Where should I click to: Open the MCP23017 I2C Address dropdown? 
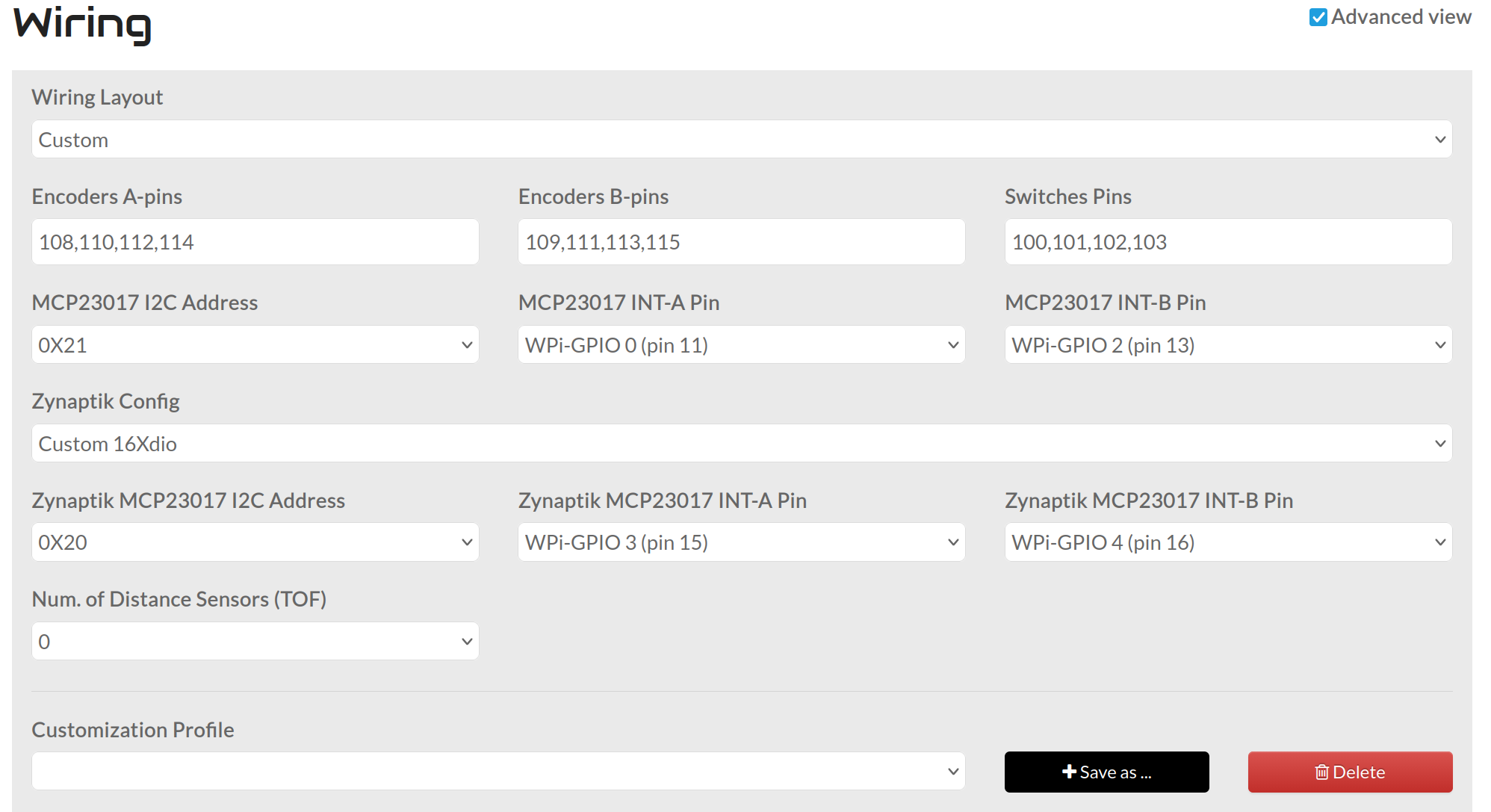(255, 345)
